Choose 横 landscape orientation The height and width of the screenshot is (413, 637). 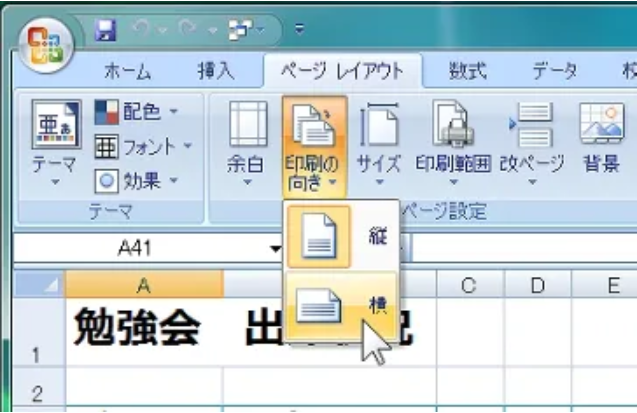coord(340,305)
